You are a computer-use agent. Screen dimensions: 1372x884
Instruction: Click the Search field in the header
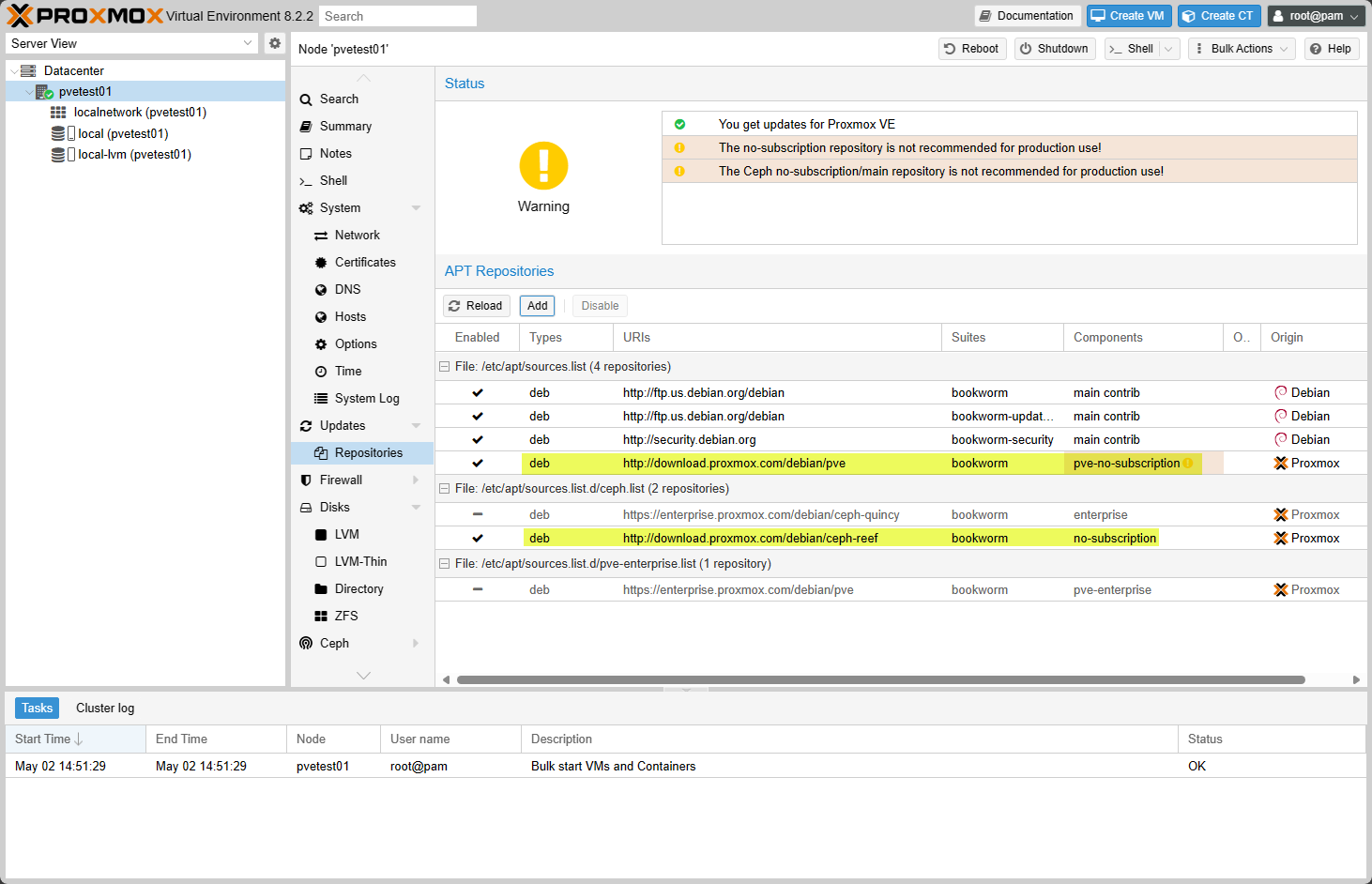[397, 16]
